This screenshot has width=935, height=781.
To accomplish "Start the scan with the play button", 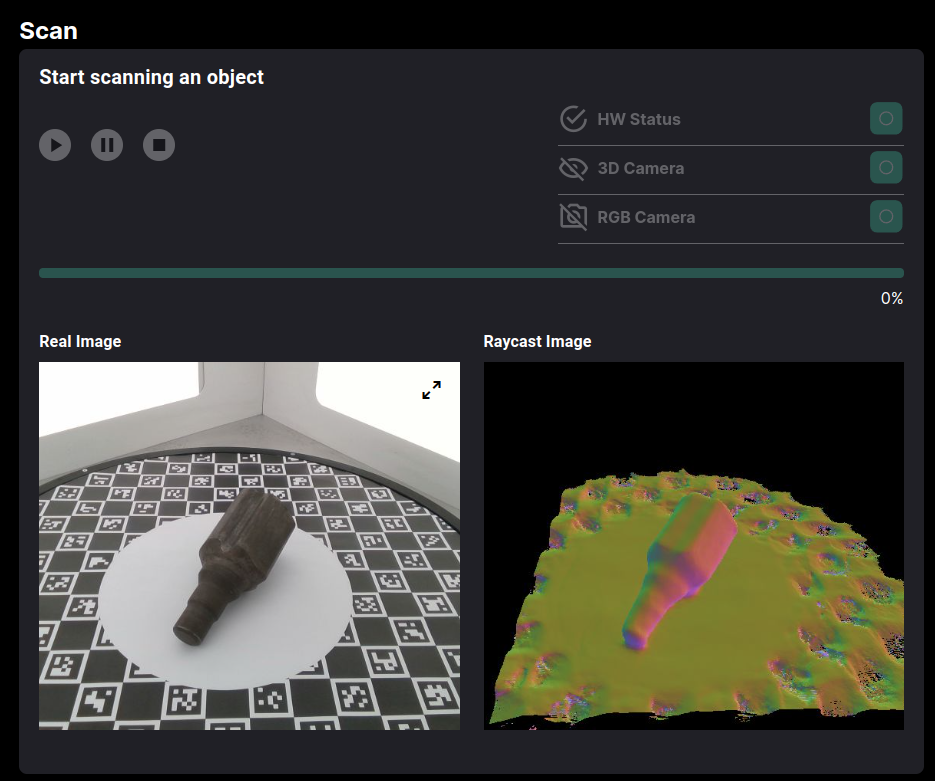I will [x=55, y=145].
